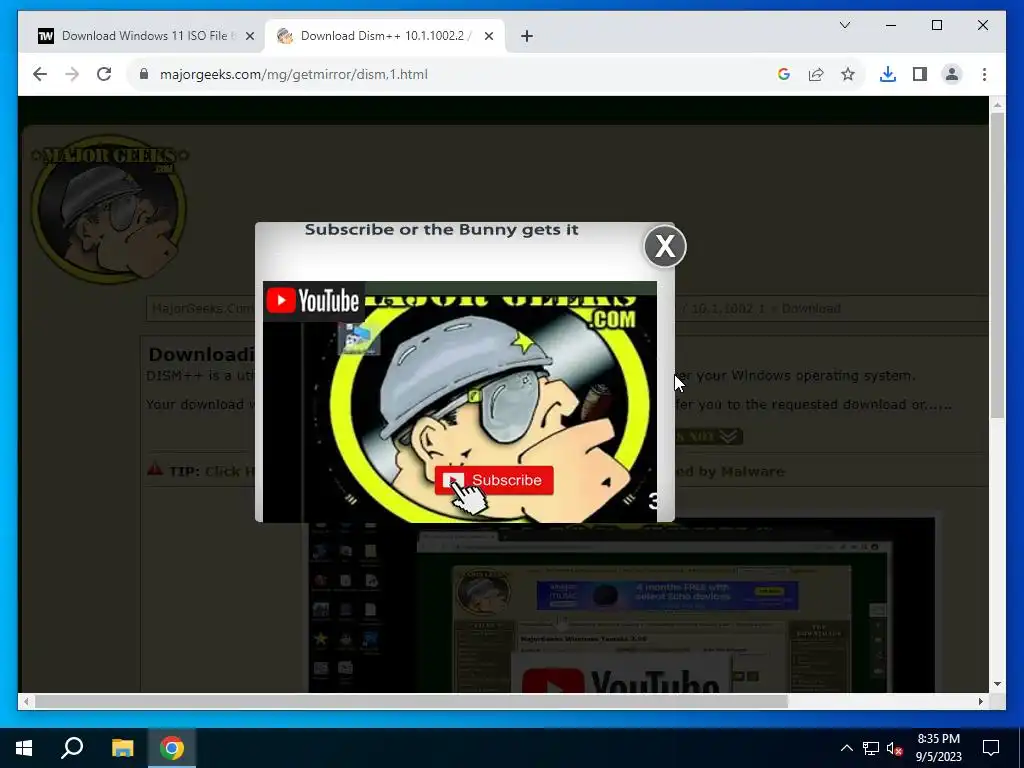Click the scroll right arrow
Screen dimensions: 1024x768
point(980,701)
